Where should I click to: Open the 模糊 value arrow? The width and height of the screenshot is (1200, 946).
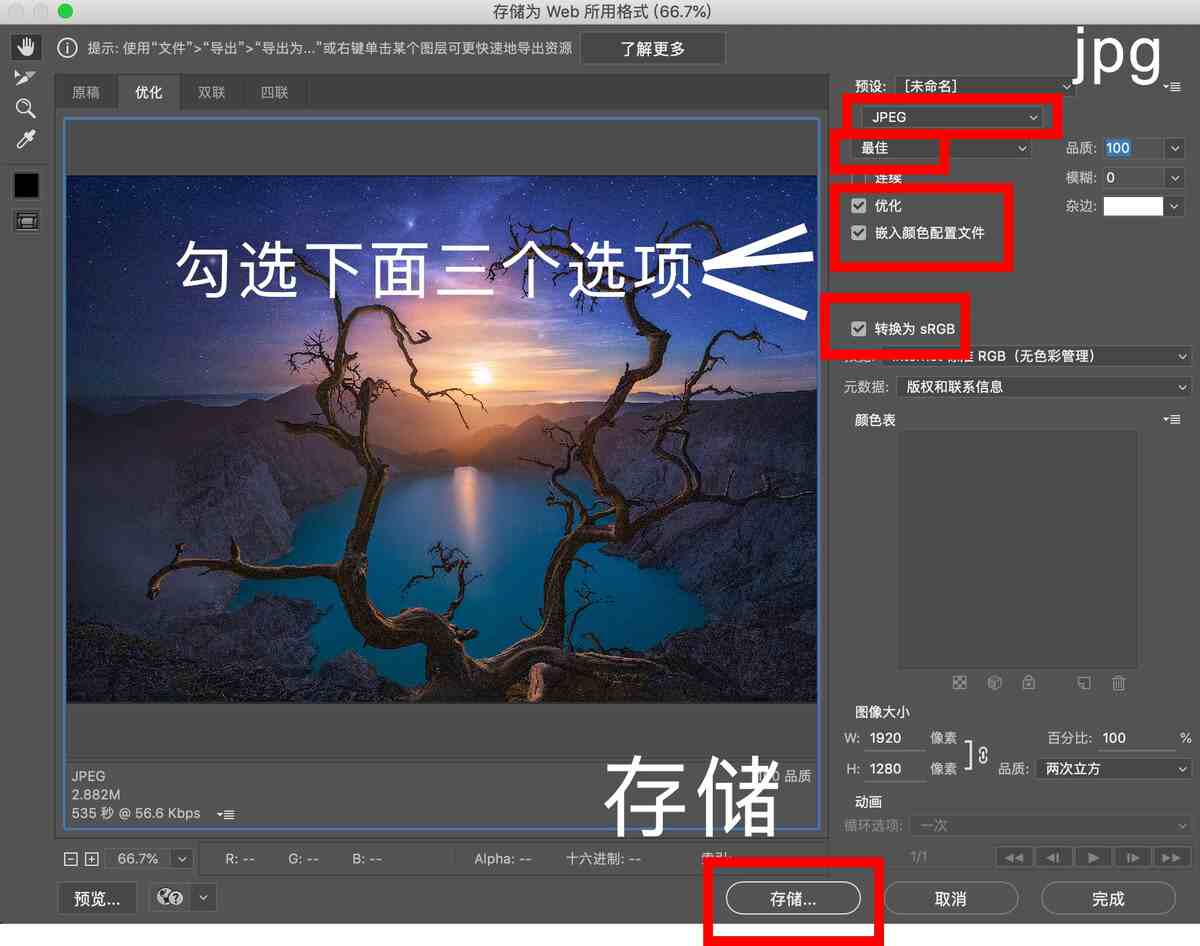[1175, 178]
